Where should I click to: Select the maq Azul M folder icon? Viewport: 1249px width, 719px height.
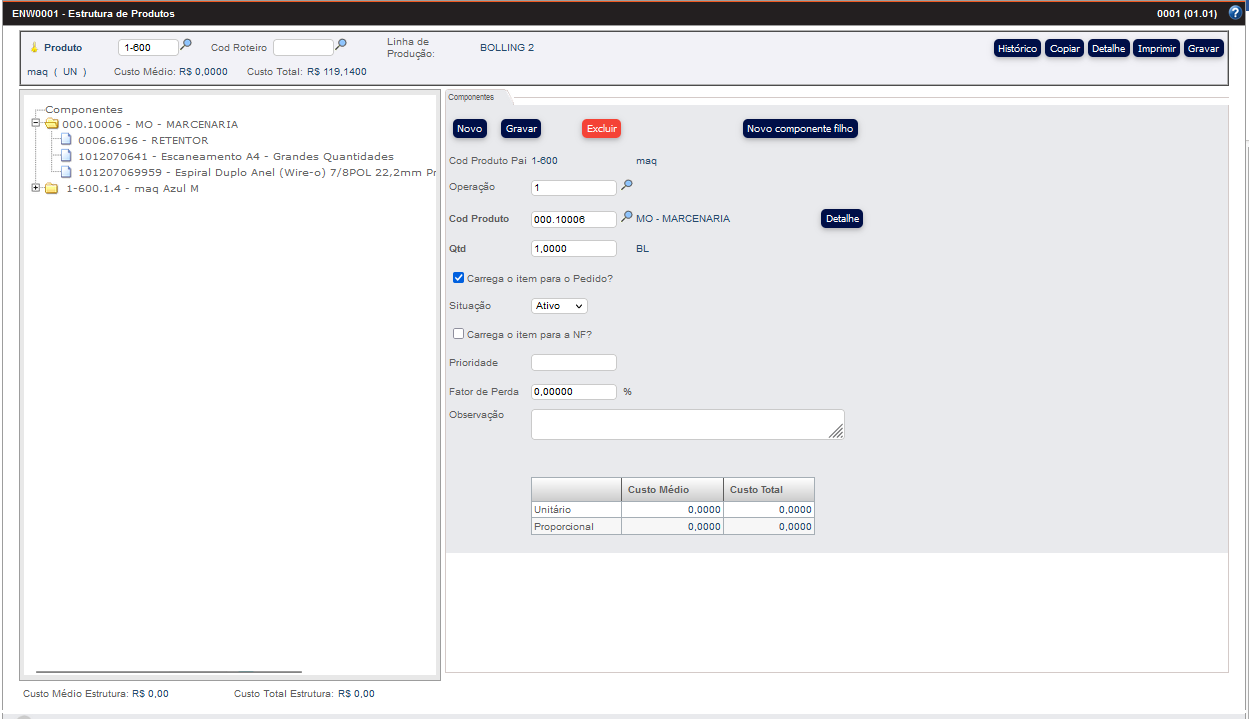(x=51, y=188)
